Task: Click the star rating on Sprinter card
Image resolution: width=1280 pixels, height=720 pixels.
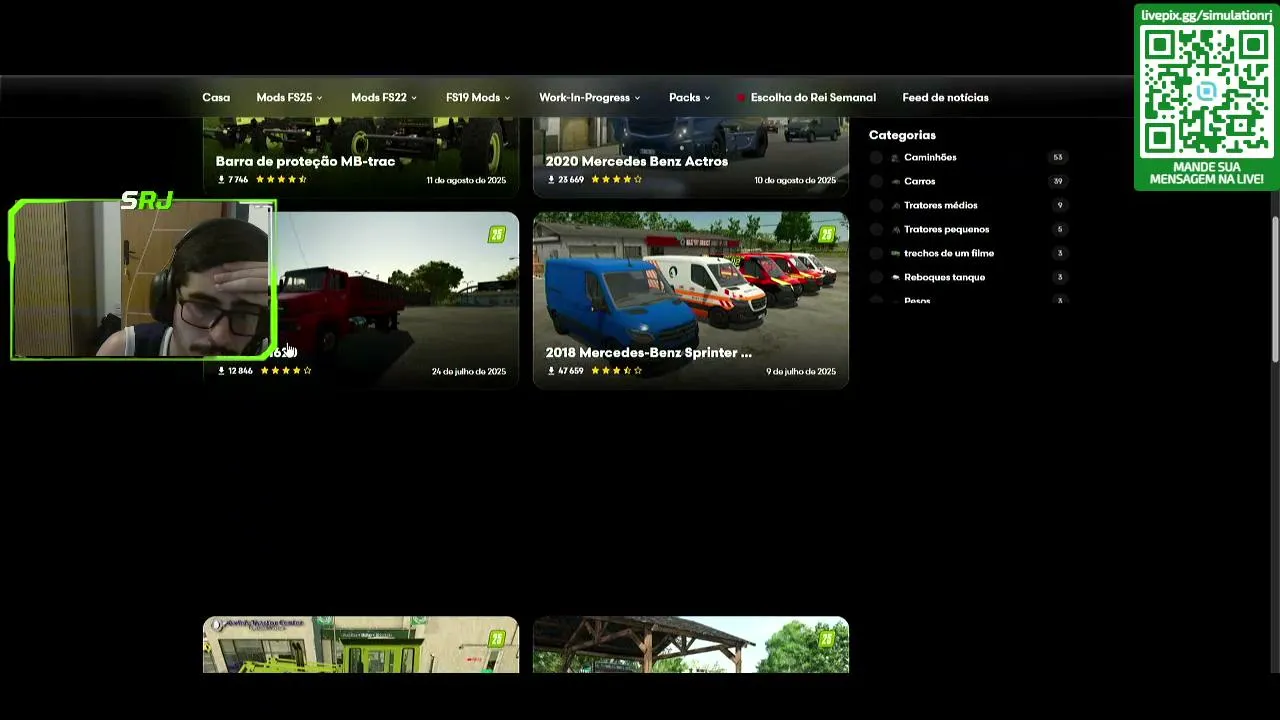Action: [x=616, y=371]
